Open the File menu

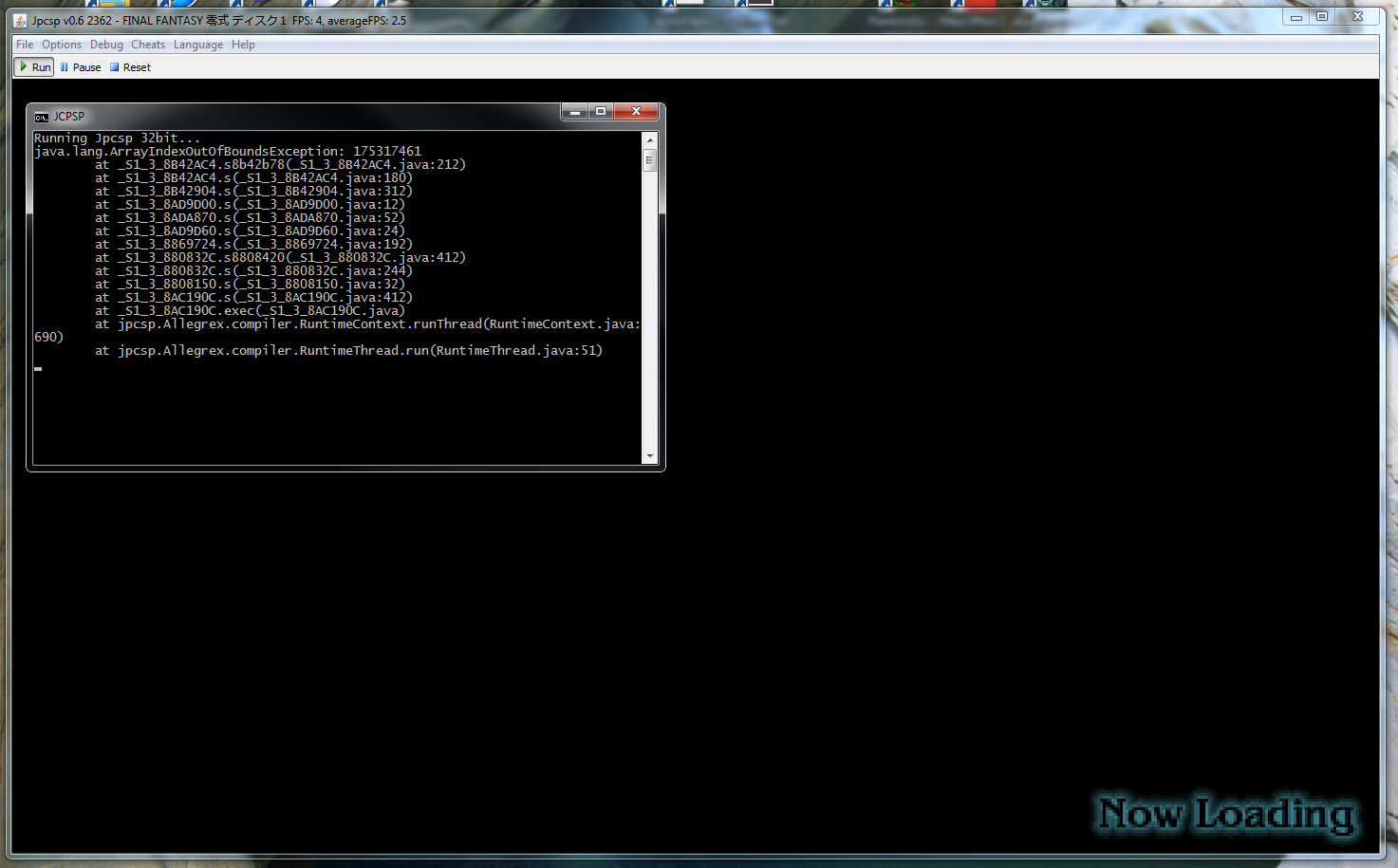(25, 45)
